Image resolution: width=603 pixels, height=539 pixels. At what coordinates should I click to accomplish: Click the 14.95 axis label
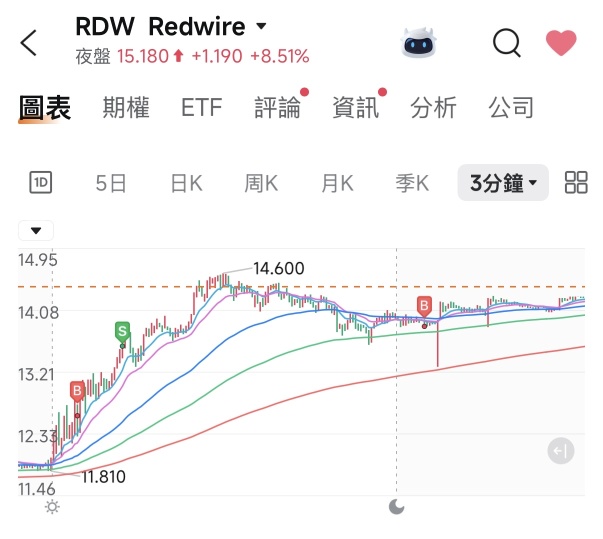pyautogui.click(x=38, y=260)
